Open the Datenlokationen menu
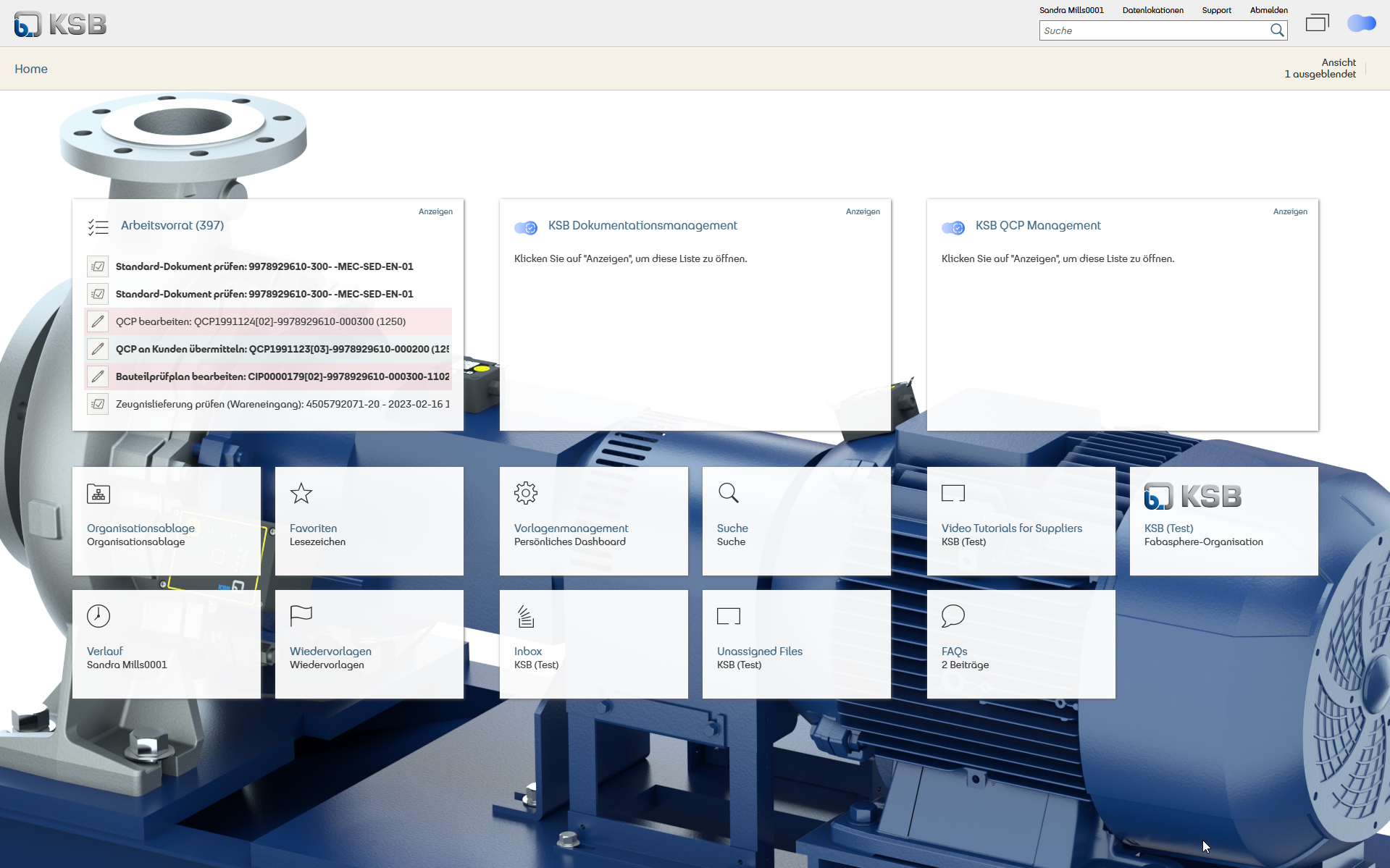Viewport: 1390px width, 868px height. click(x=1152, y=9)
